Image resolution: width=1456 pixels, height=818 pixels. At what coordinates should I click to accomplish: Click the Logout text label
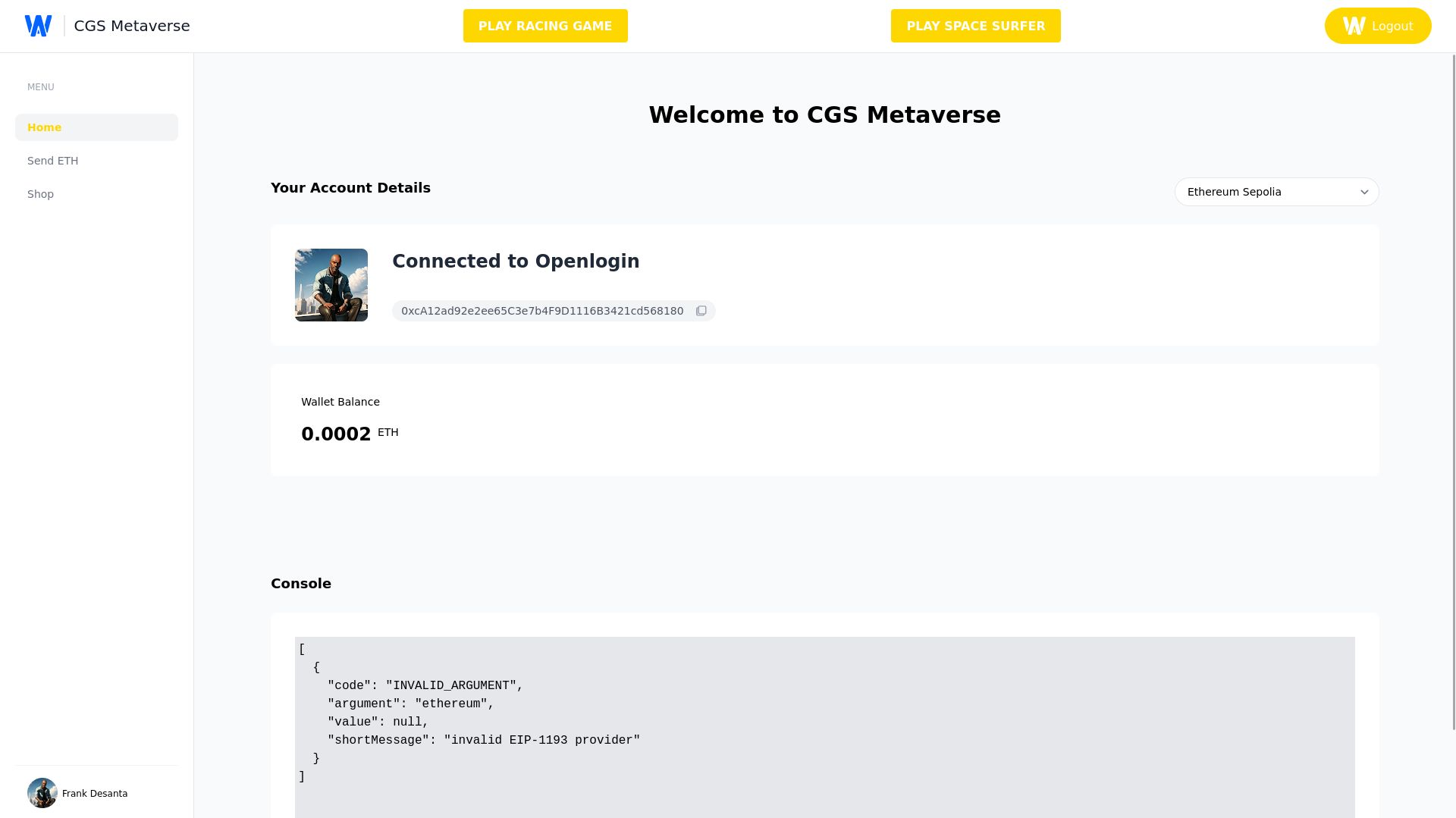click(1392, 27)
